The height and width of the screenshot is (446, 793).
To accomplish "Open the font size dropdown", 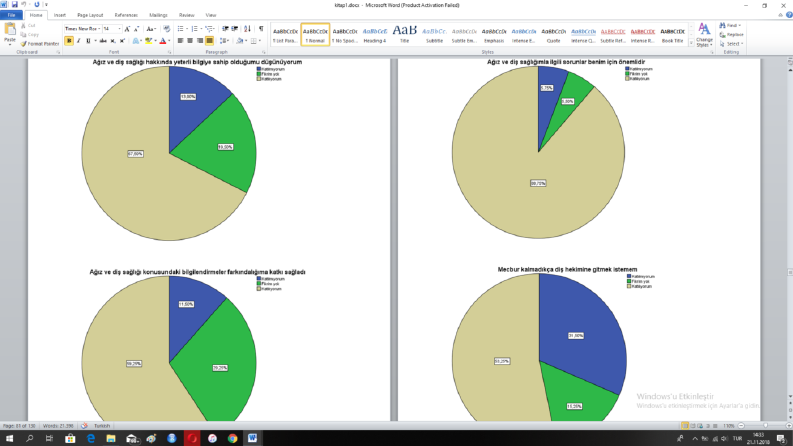I will (119, 29).
